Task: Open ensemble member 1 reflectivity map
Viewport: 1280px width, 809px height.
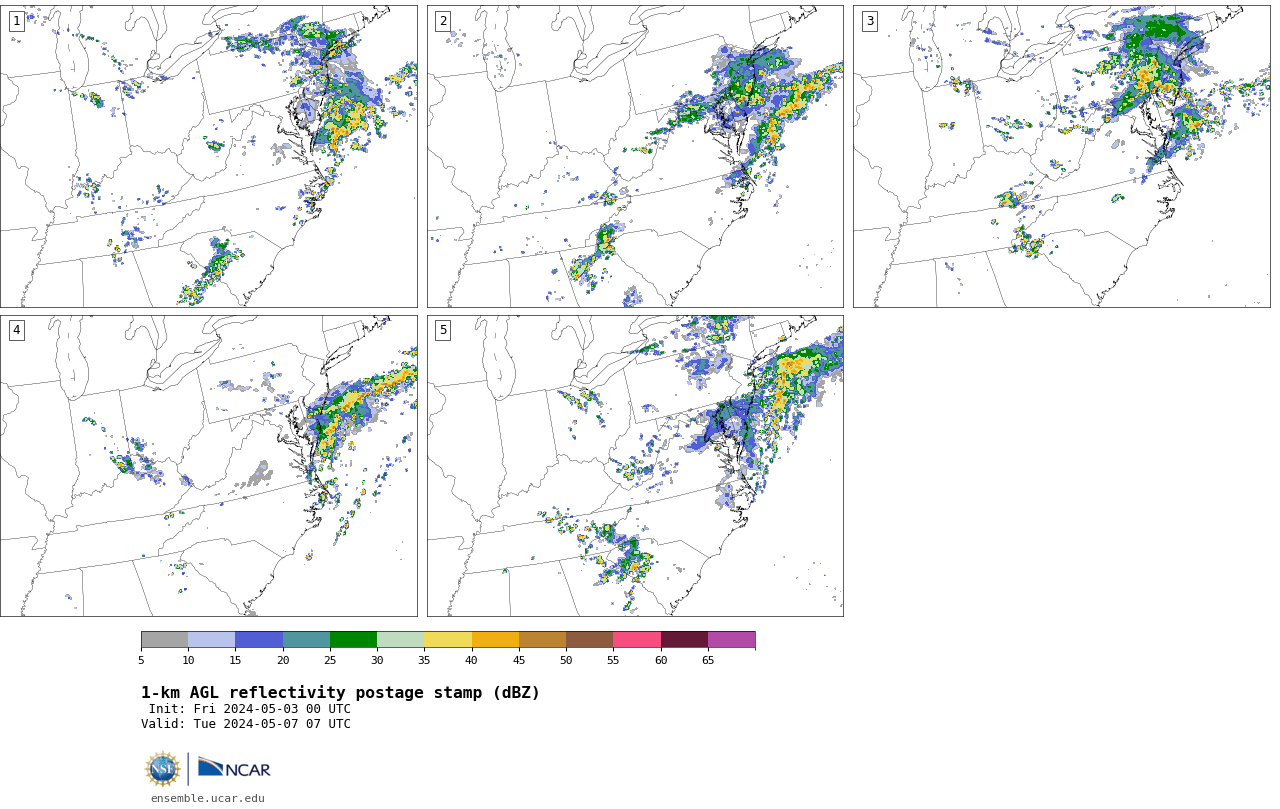Action: coord(209,156)
